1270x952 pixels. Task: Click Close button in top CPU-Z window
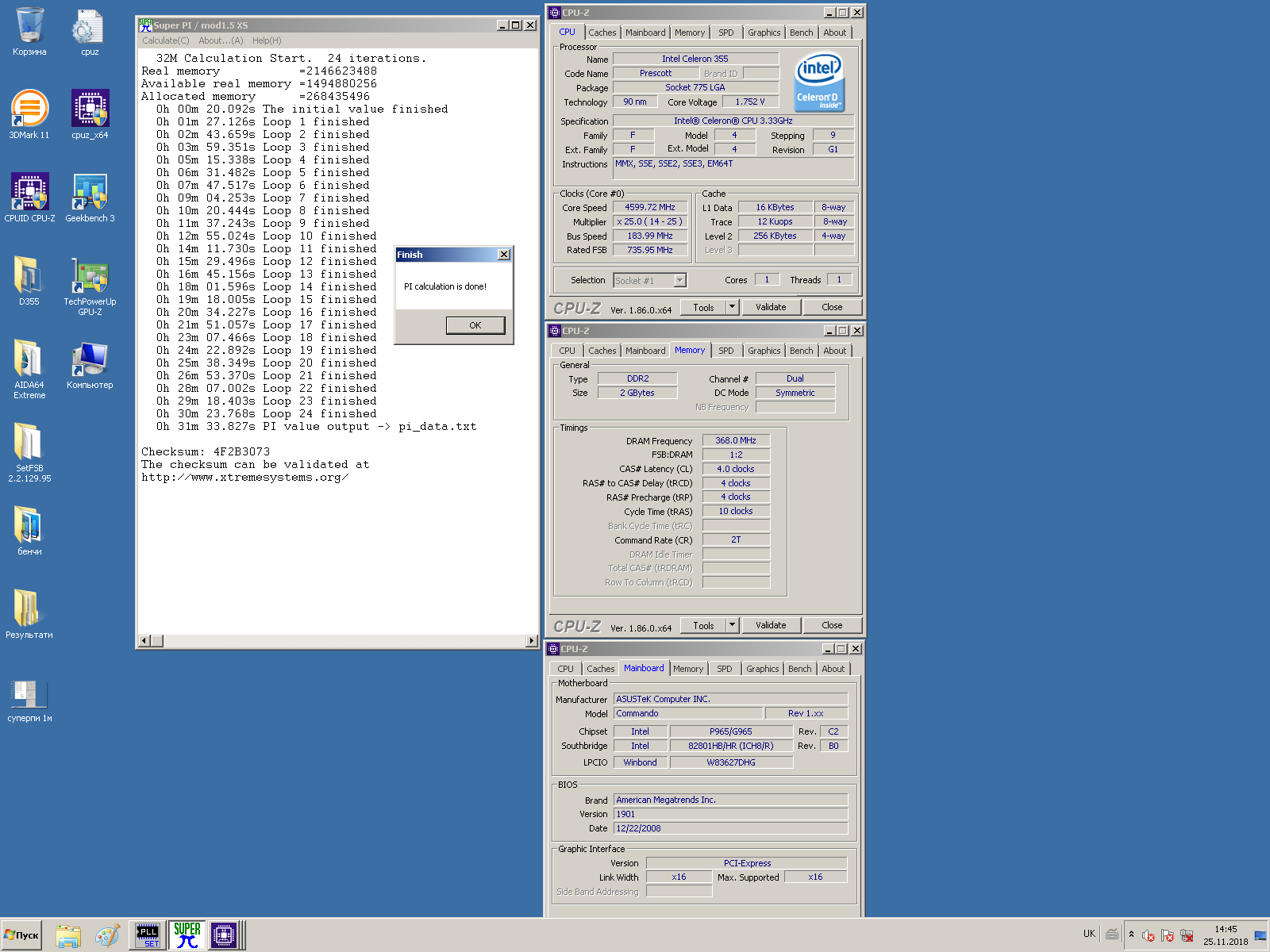click(832, 307)
